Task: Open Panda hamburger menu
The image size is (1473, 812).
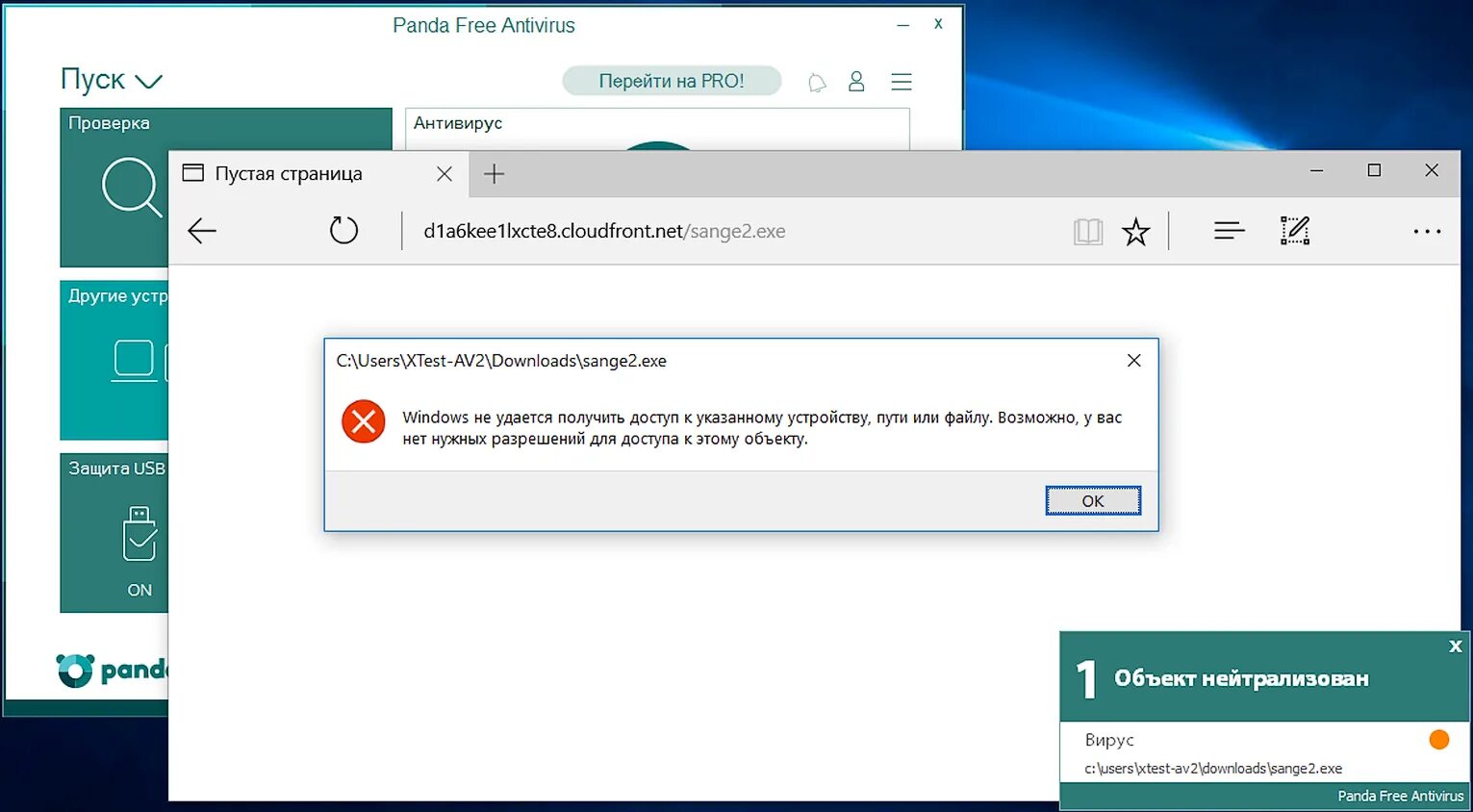Action: point(902,81)
